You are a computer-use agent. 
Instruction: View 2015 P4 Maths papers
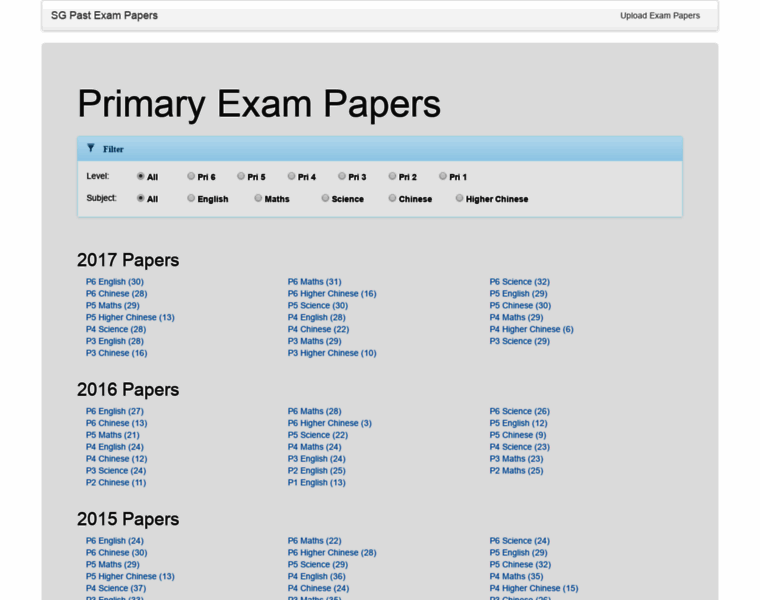[x=516, y=576]
